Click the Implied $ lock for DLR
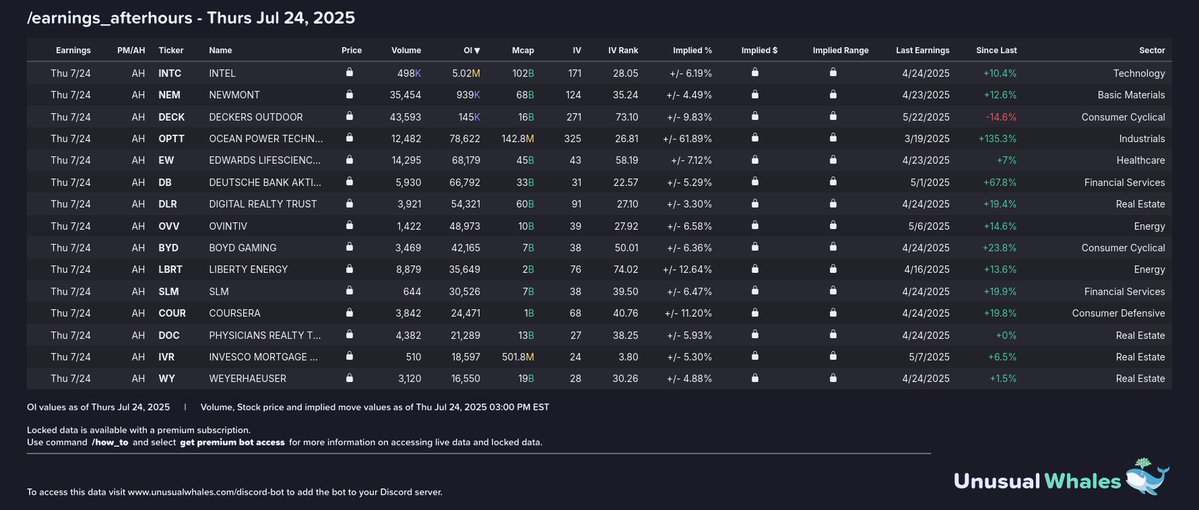The image size is (1199, 510). 755,203
